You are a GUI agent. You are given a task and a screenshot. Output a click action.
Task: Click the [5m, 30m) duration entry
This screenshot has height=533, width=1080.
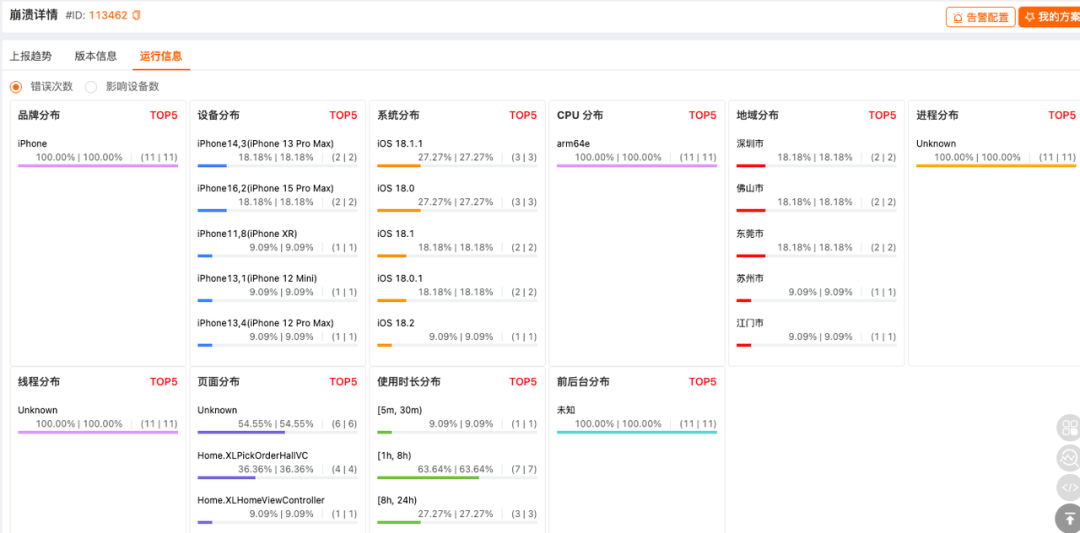click(x=457, y=419)
